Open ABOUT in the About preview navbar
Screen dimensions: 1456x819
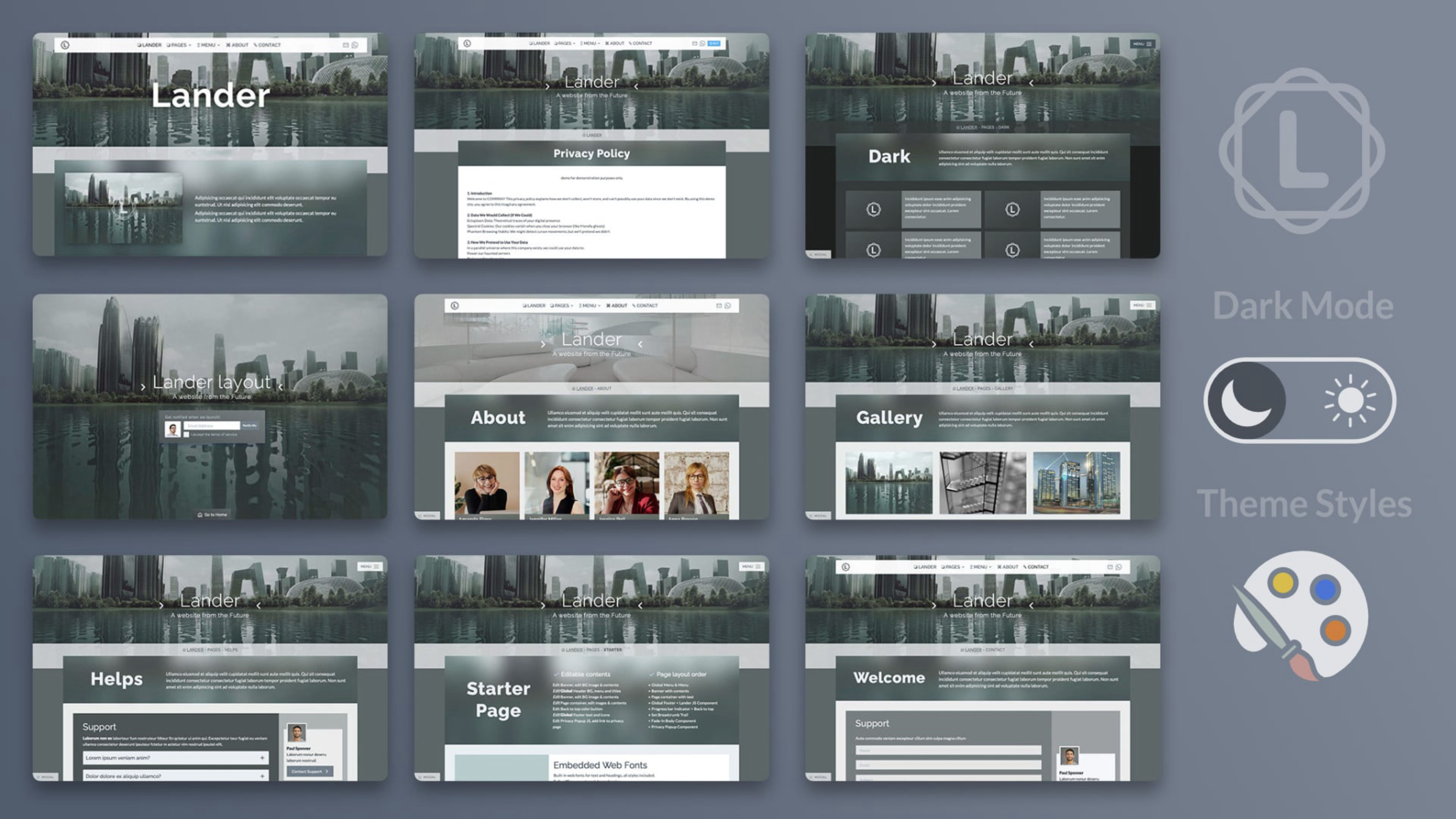tap(617, 305)
